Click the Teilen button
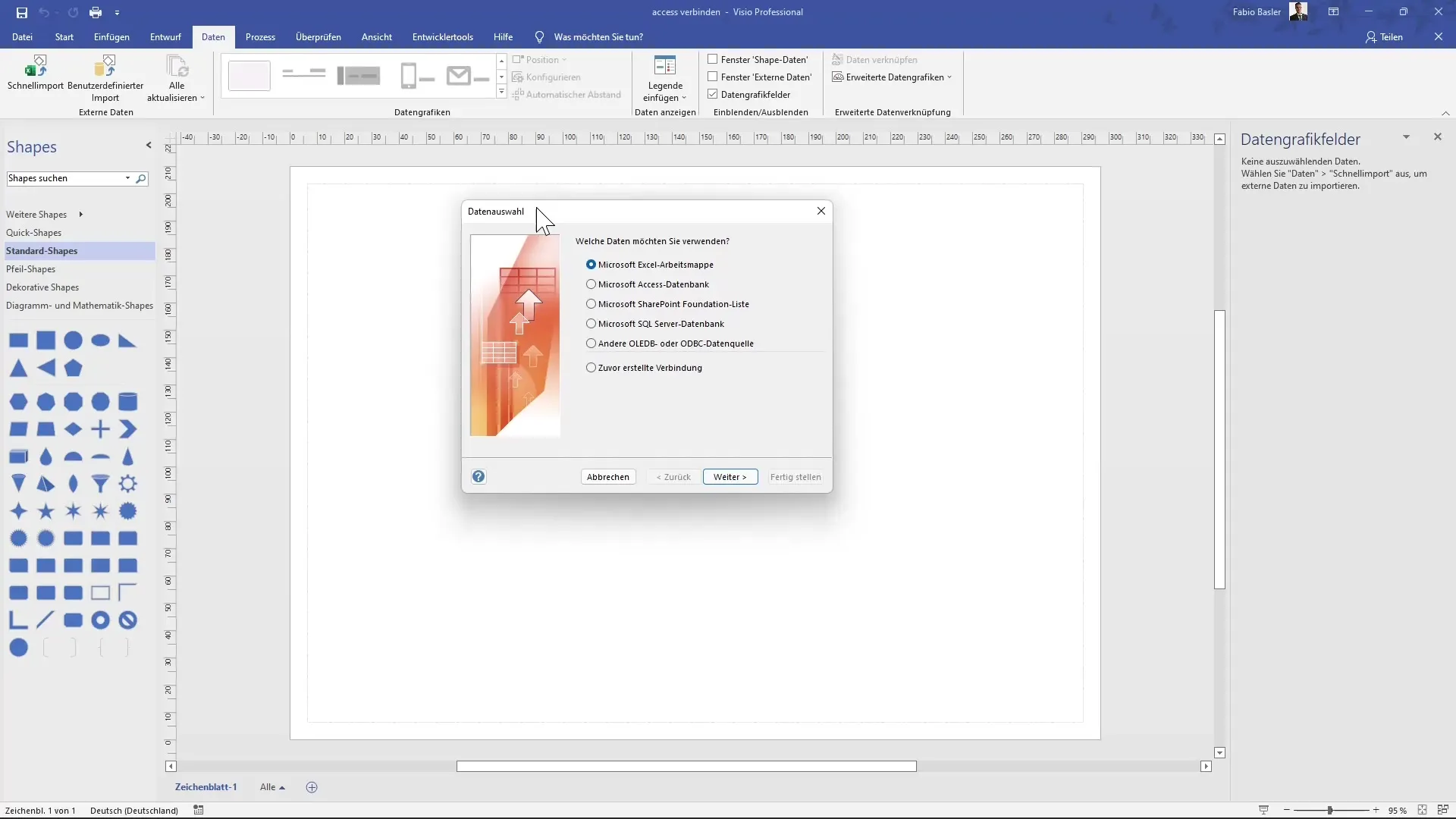Viewport: 1456px width, 819px height. pos(1385,36)
